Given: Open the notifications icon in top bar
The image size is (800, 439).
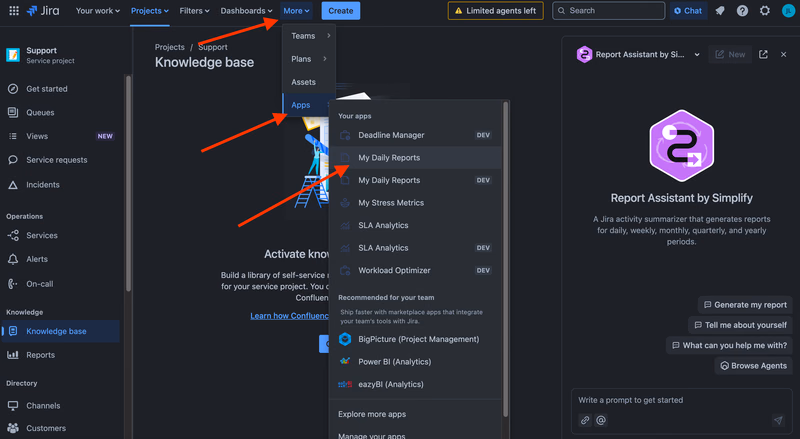Looking at the screenshot, I should (720, 11).
